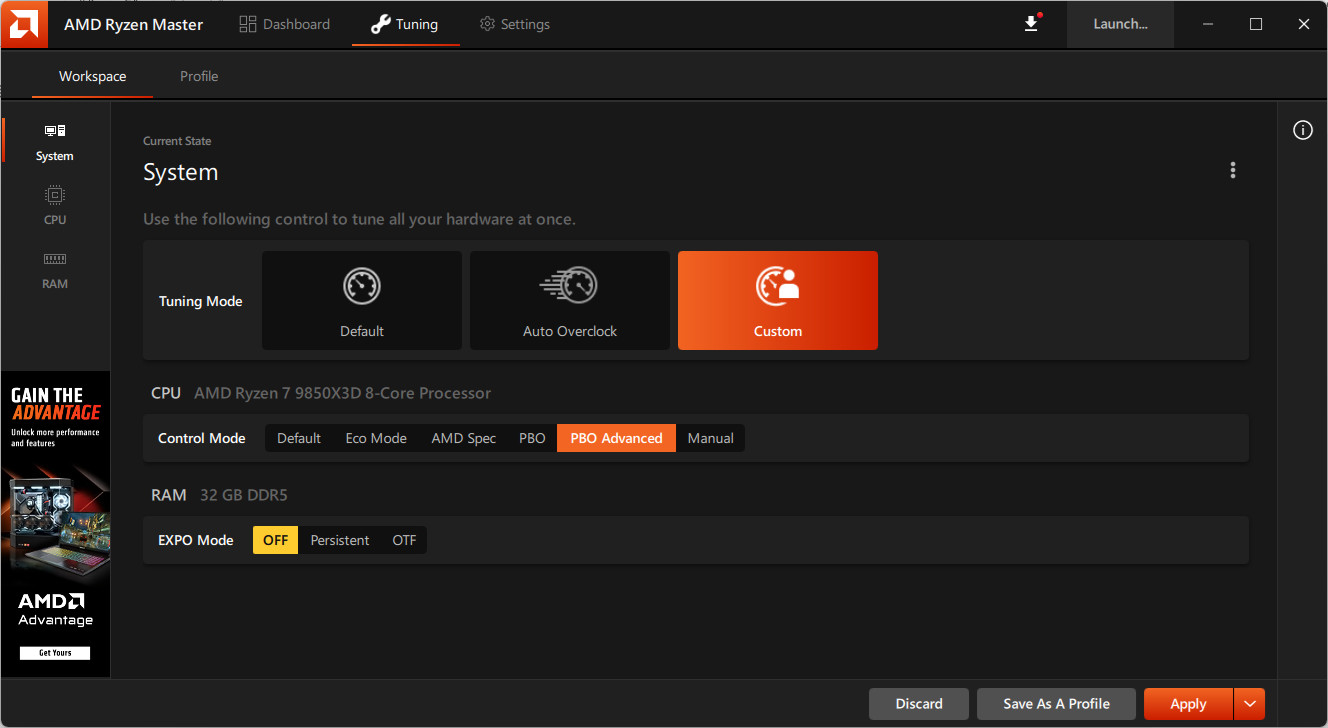Set CPU control mode to Manual

click(x=710, y=438)
